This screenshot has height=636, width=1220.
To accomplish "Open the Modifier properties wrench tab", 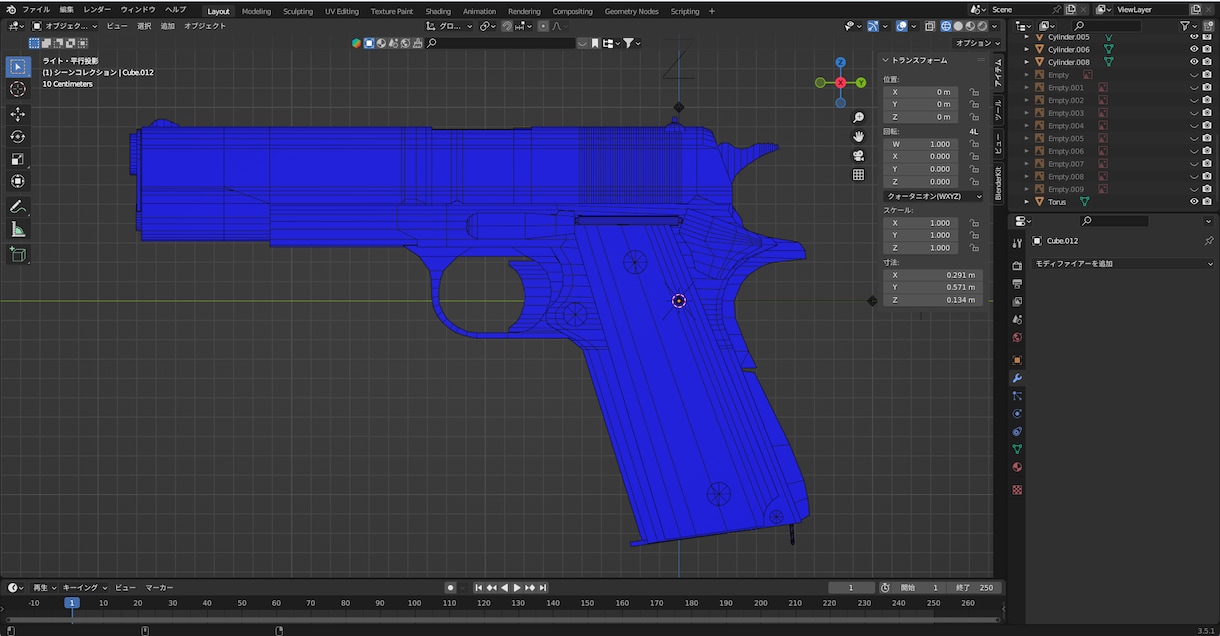I will (x=1017, y=378).
